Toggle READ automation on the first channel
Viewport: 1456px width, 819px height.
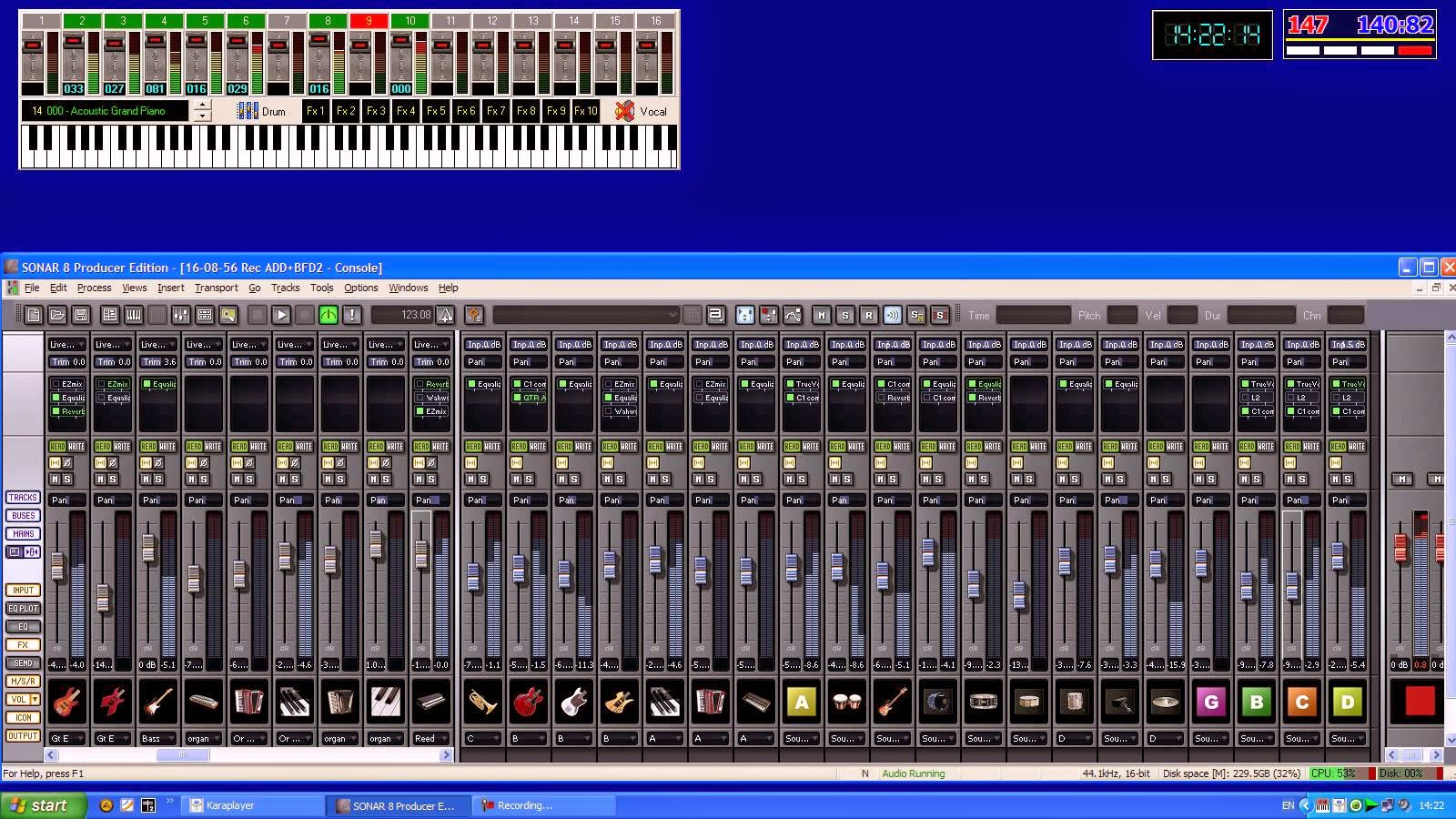(x=56, y=446)
